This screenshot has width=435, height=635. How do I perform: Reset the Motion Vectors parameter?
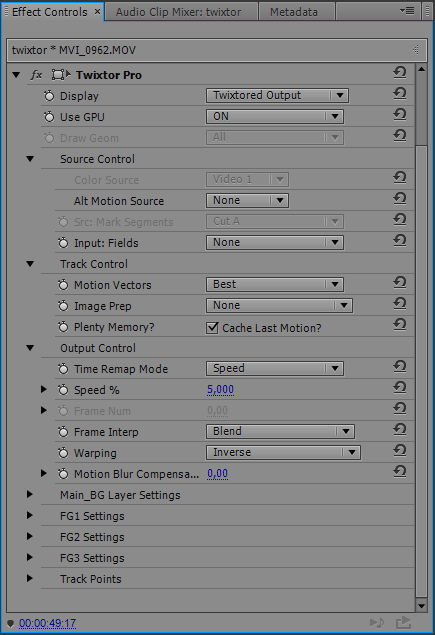coord(400,283)
